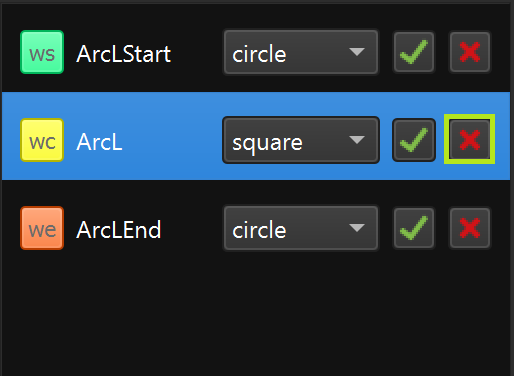Confirm ArcL with the green checkmark
514x376 pixels.
tap(414, 140)
